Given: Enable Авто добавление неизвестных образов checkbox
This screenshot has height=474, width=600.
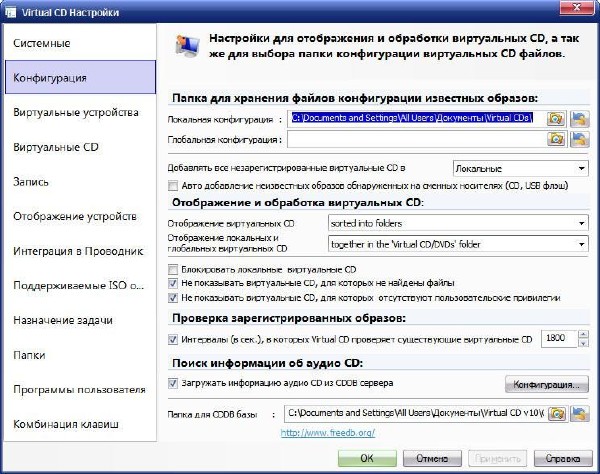Looking at the screenshot, I should pos(174,186).
